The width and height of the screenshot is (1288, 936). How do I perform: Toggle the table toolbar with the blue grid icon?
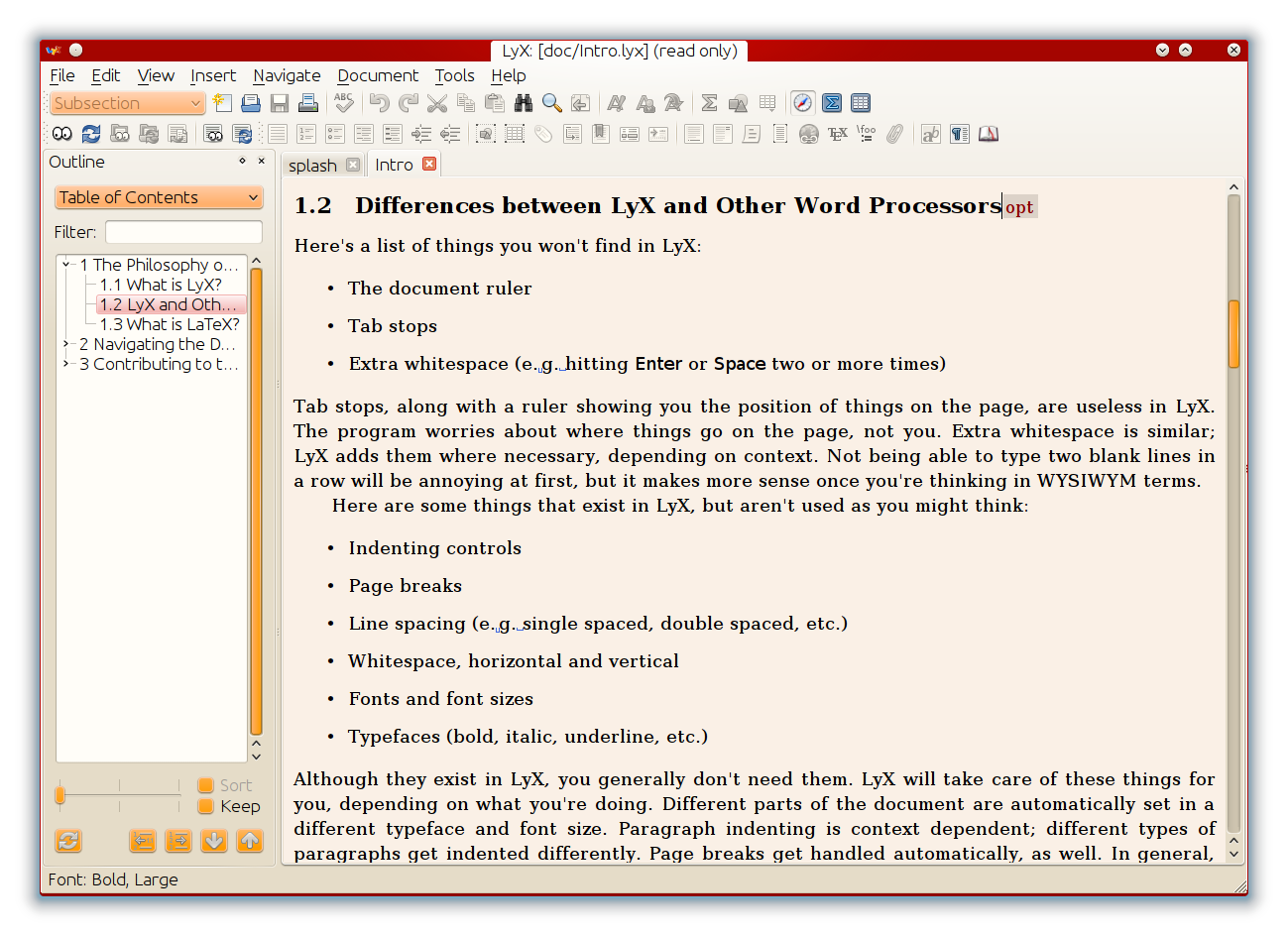click(x=861, y=103)
